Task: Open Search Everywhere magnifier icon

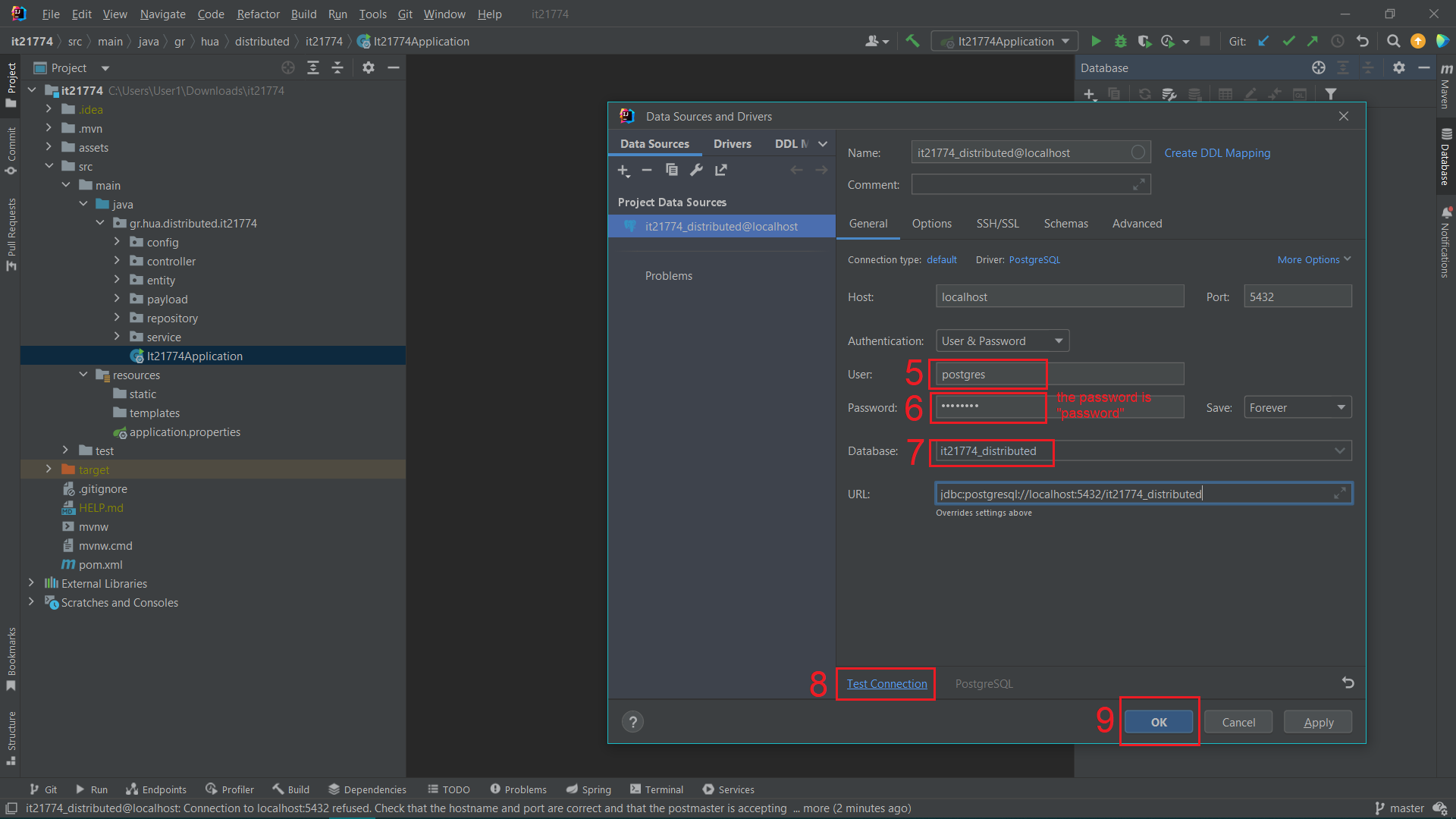Action: (1394, 41)
